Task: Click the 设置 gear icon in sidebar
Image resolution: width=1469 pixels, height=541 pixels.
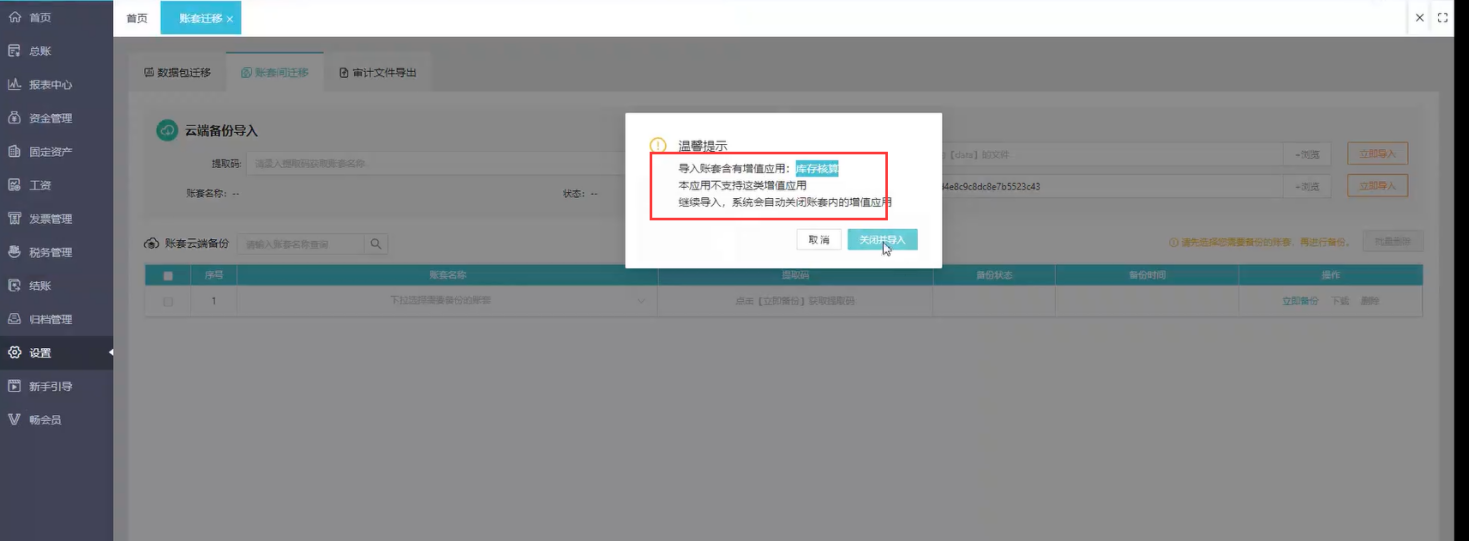Action: [14, 353]
